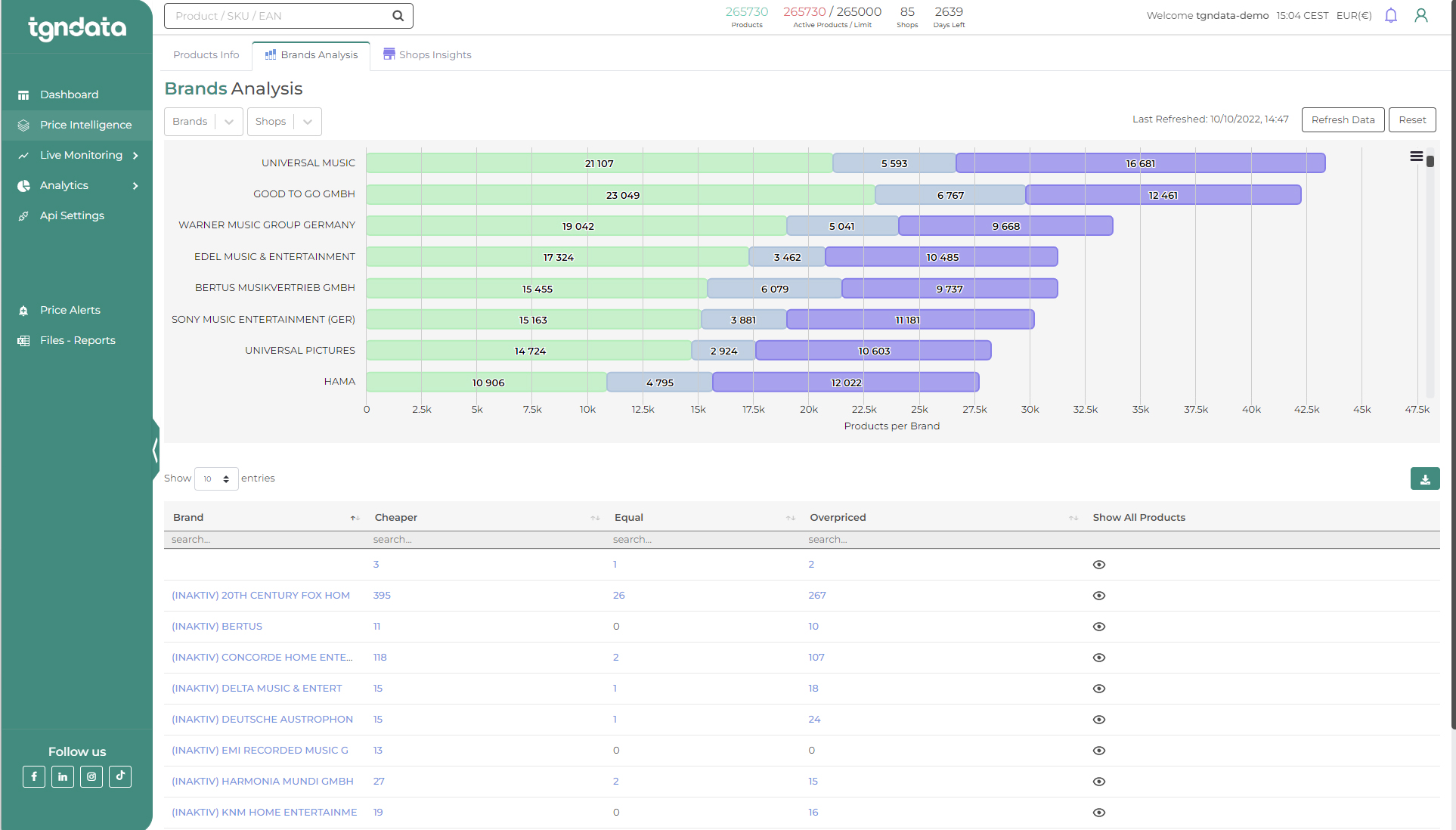
Task: Click the Reset button
Action: (1412, 120)
